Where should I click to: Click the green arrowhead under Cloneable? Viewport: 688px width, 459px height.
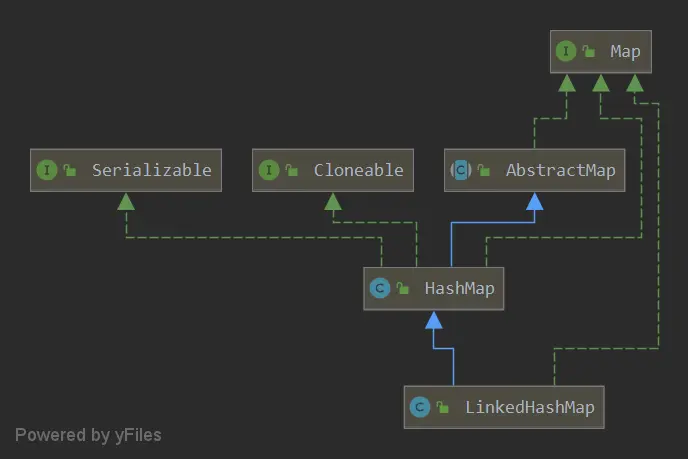click(x=333, y=202)
